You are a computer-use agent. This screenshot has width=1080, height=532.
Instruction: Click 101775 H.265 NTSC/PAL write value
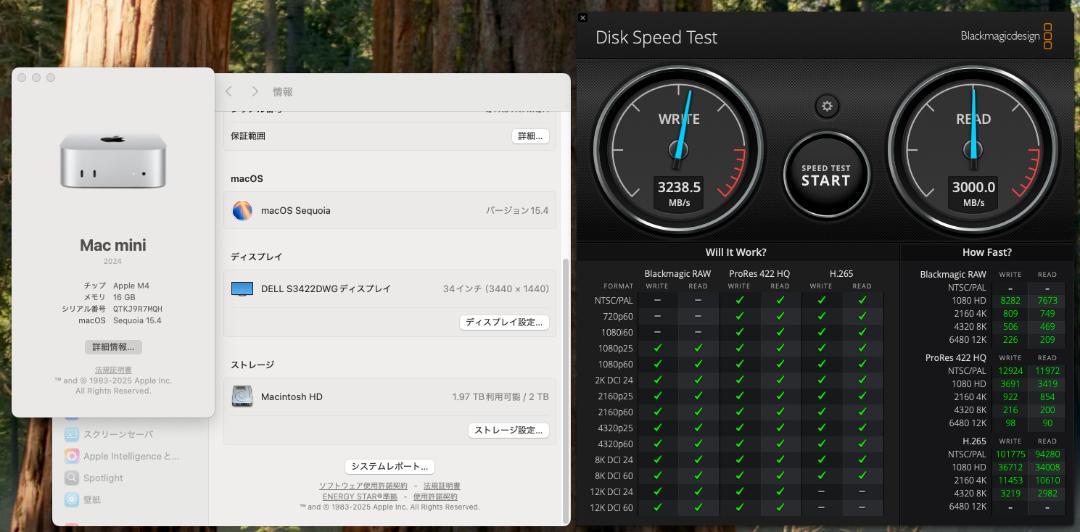pyautogui.click(x=1010, y=454)
